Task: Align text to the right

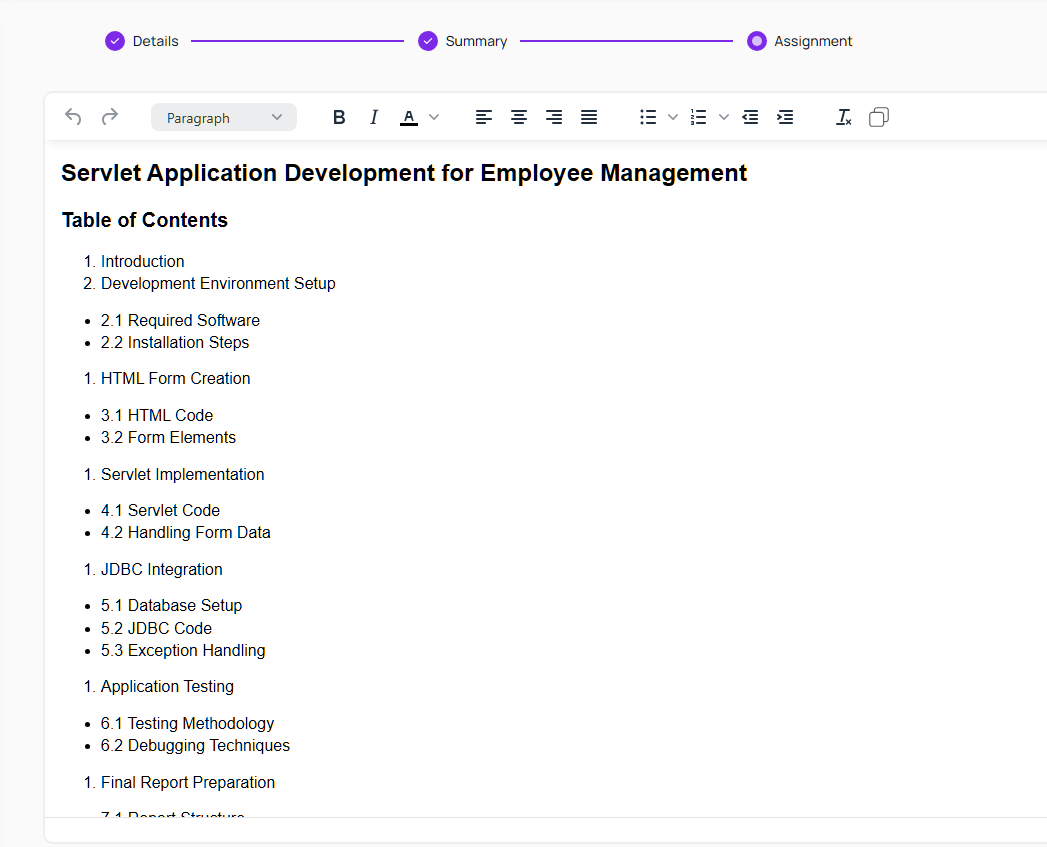Action: click(x=554, y=117)
